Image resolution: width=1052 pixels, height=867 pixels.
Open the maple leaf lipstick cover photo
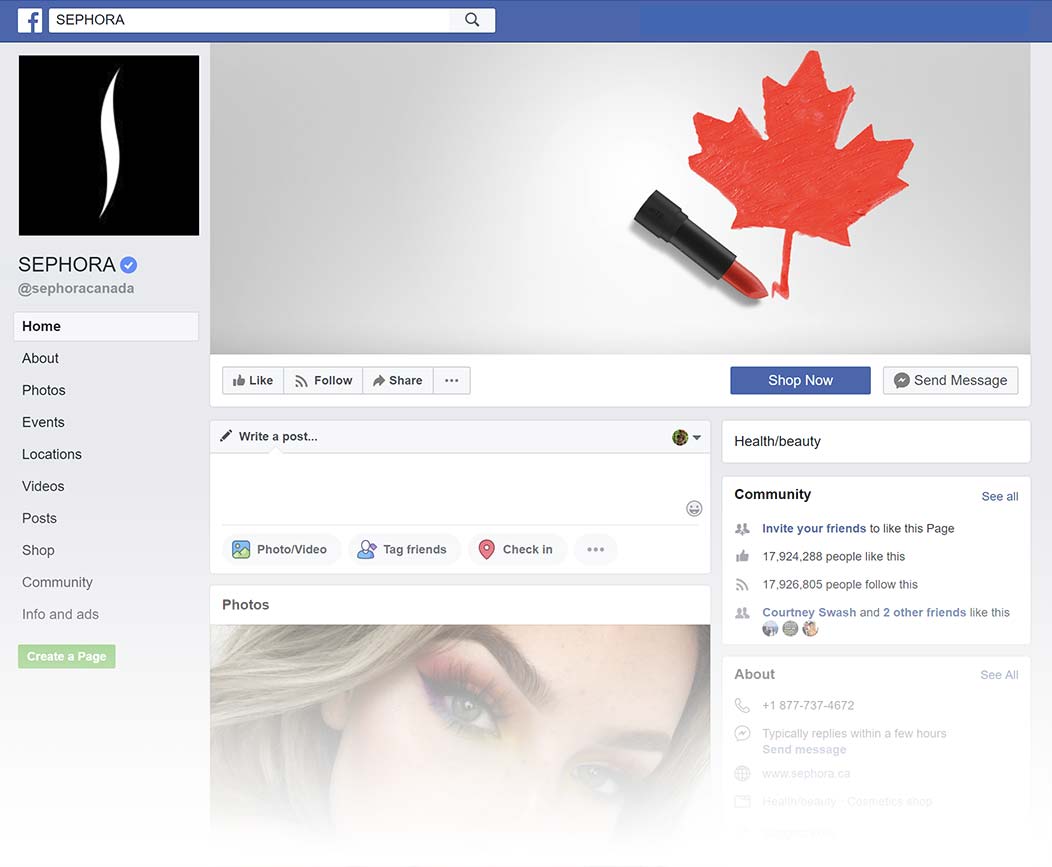pos(620,199)
